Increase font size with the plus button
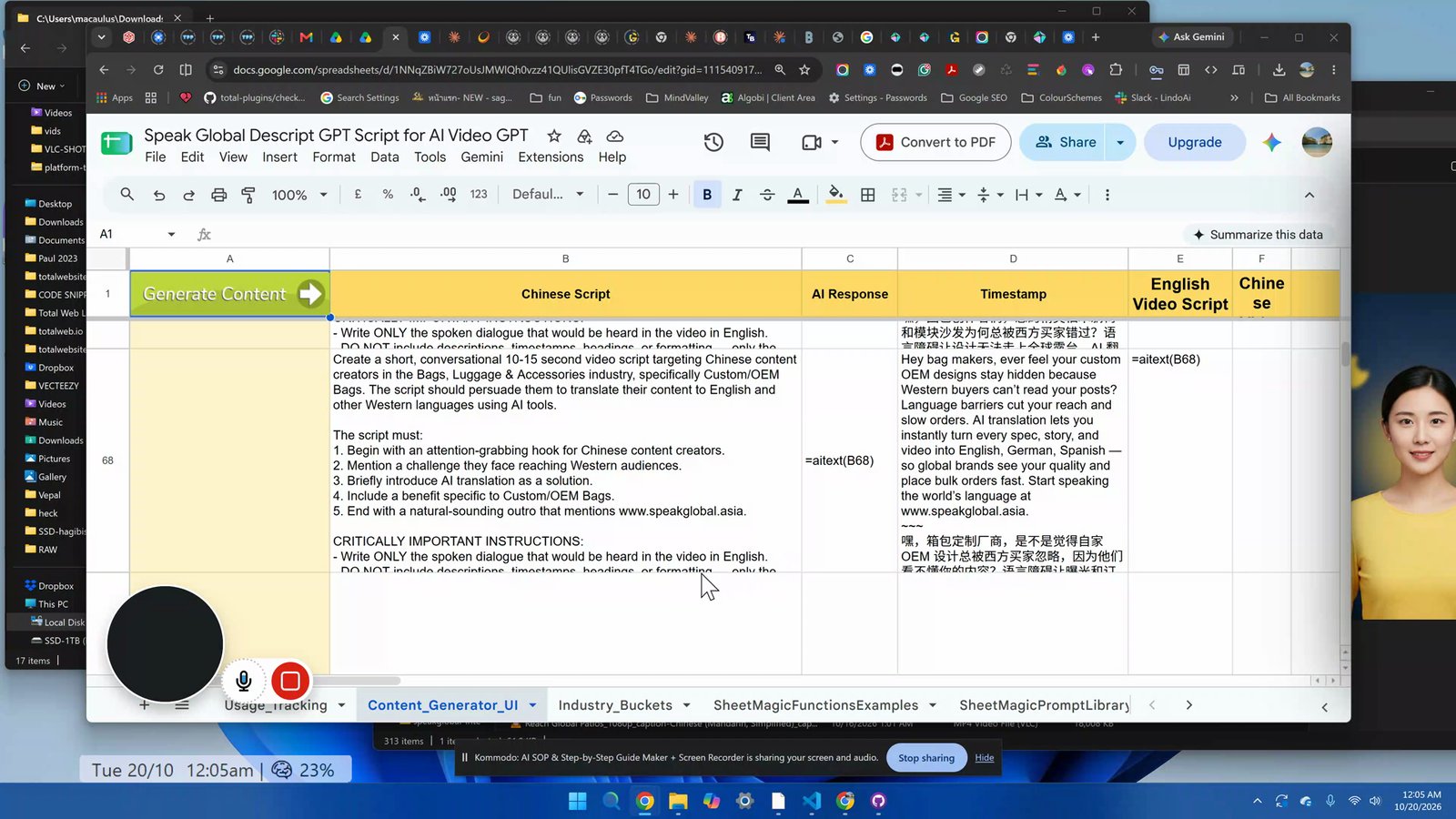 673,195
